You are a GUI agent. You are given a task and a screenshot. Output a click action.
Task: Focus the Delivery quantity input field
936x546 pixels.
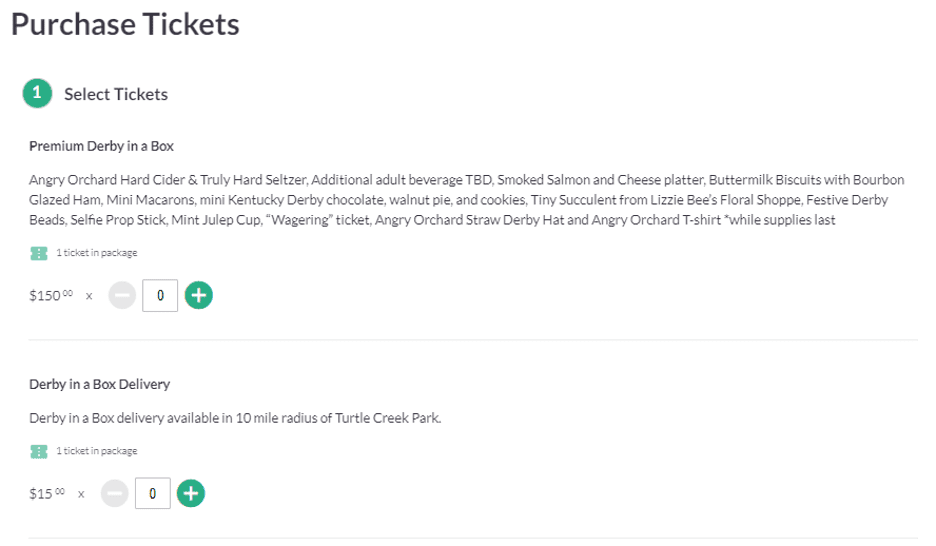click(153, 493)
